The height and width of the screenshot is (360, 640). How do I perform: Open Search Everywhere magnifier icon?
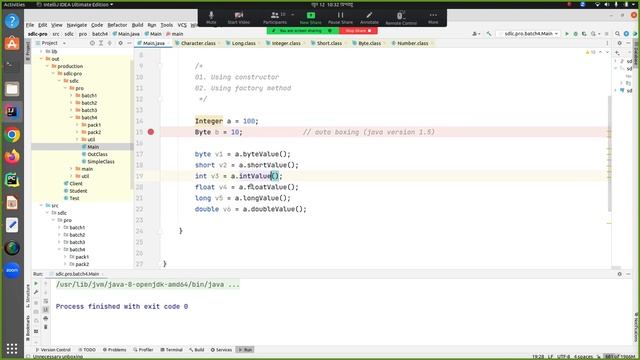[618, 33]
